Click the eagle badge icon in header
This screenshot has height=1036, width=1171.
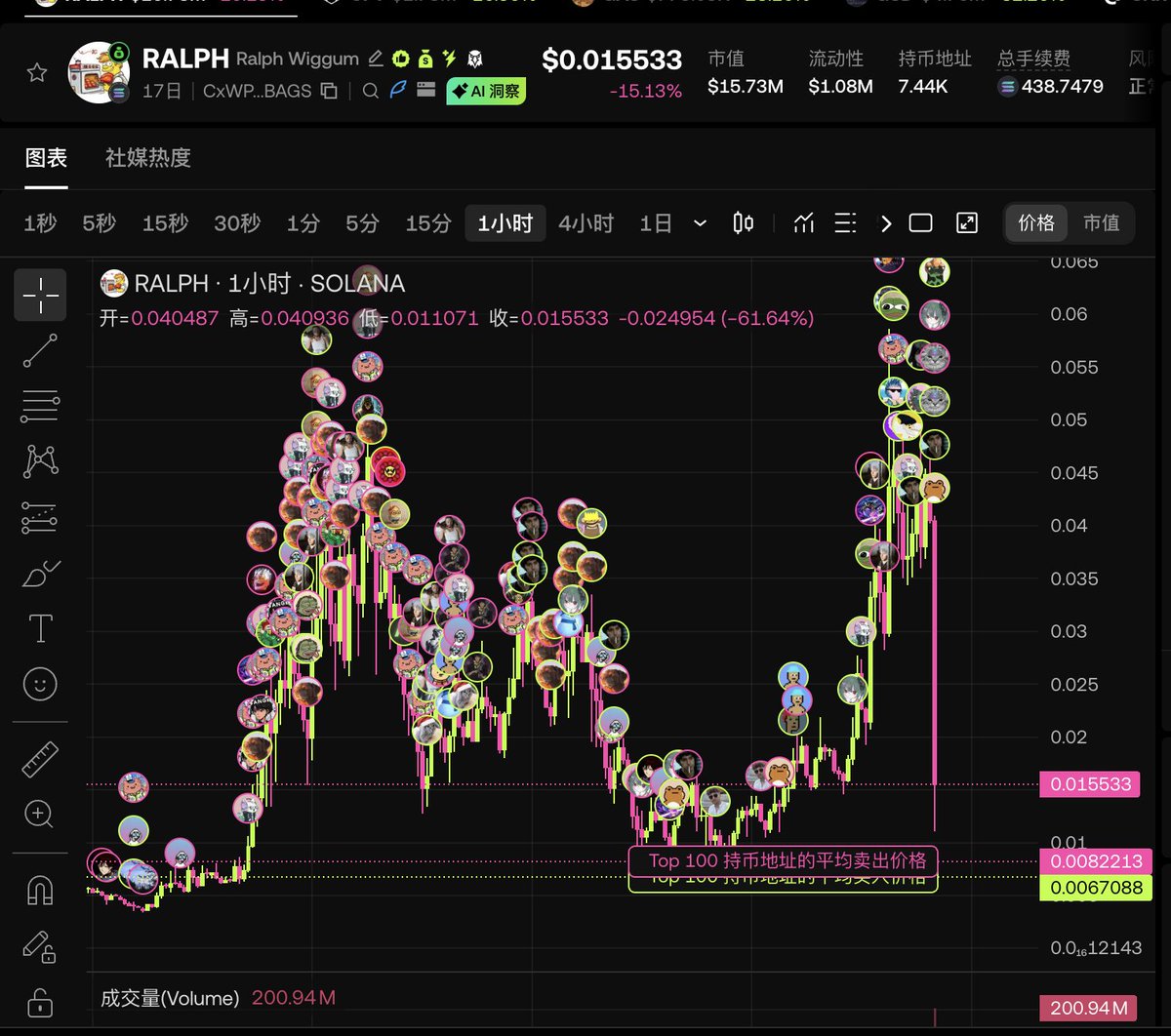(x=474, y=60)
